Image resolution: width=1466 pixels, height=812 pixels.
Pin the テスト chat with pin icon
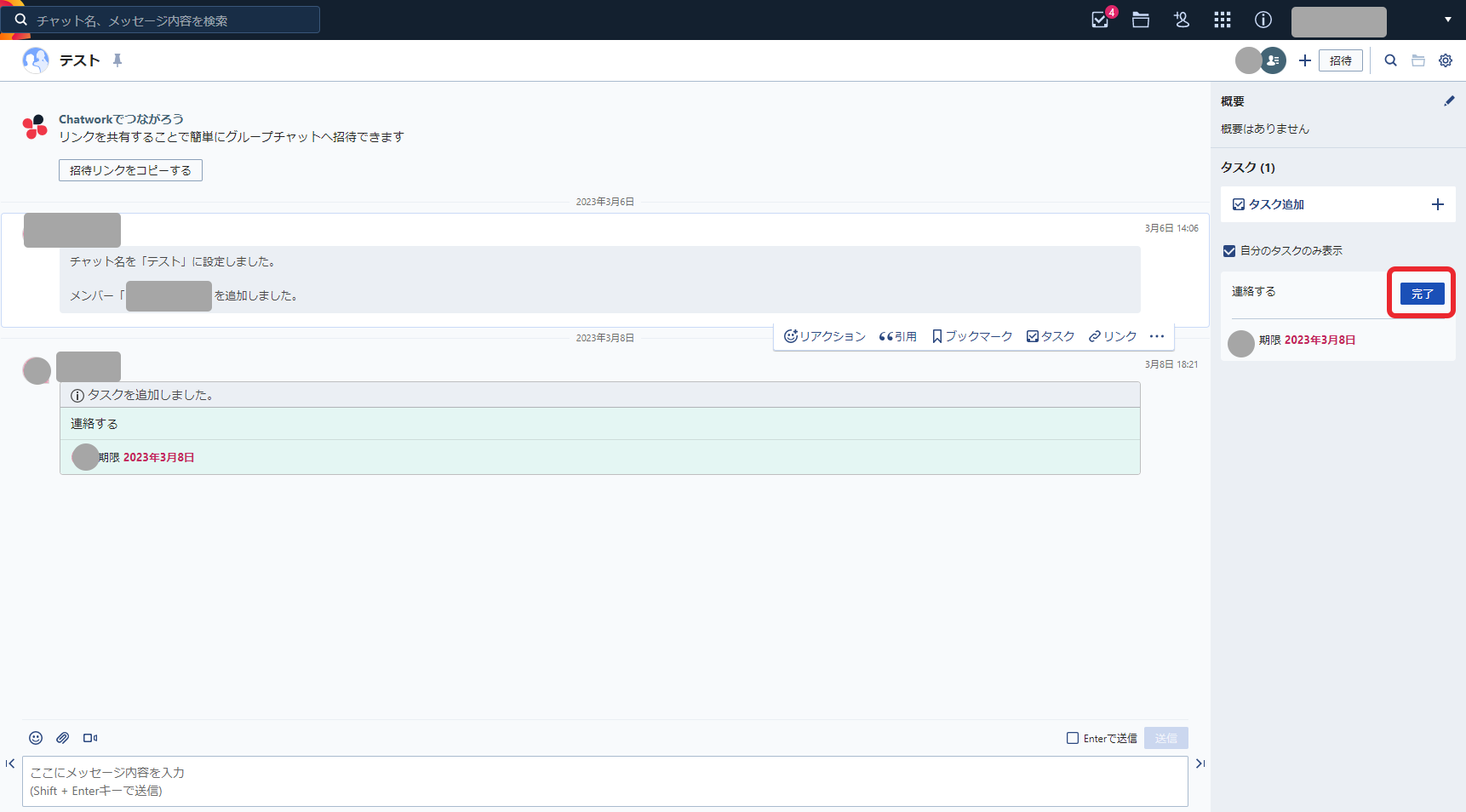117,60
